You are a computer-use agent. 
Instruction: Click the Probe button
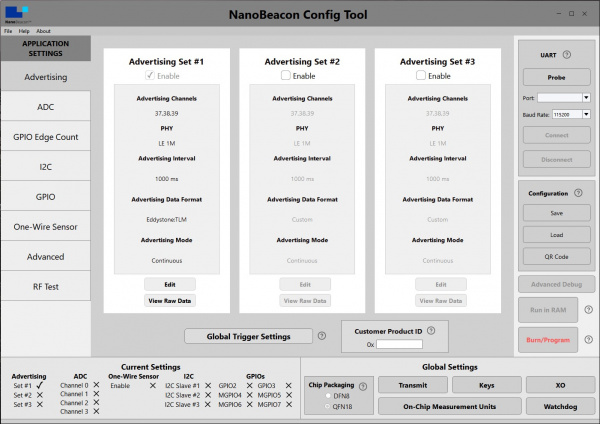coord(556,77)
